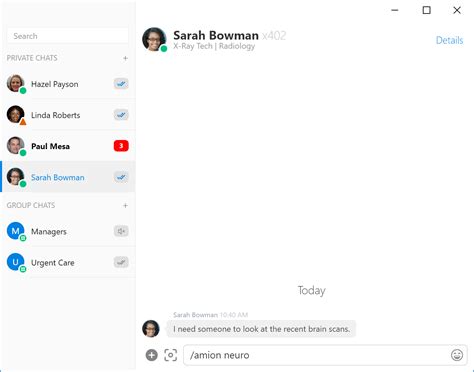Click the Managers group avatar
The image size is (474, 372).
point(16,231)
